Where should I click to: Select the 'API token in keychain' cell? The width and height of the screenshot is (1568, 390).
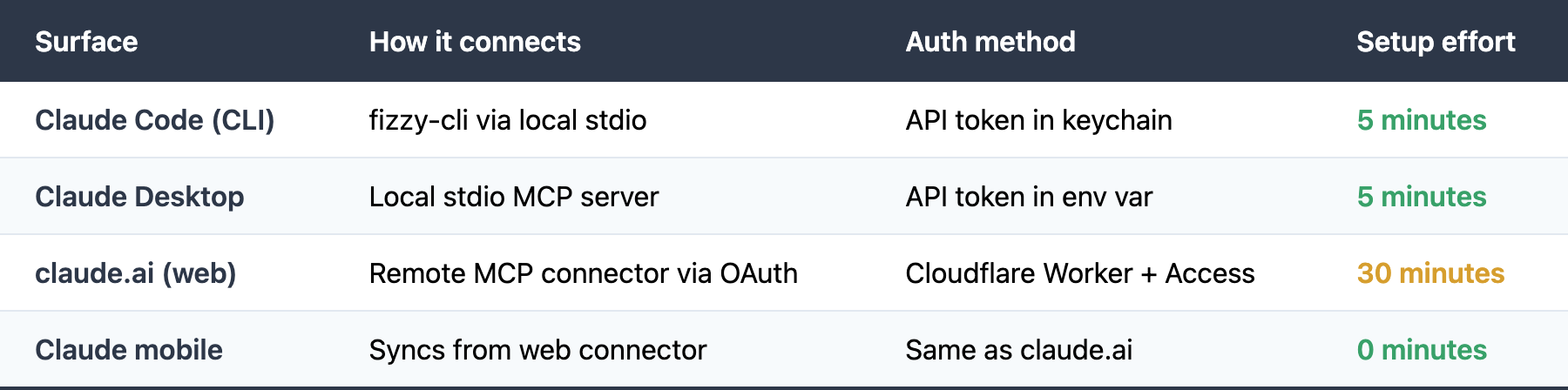pyautogui.click(x=1039, y=120)
